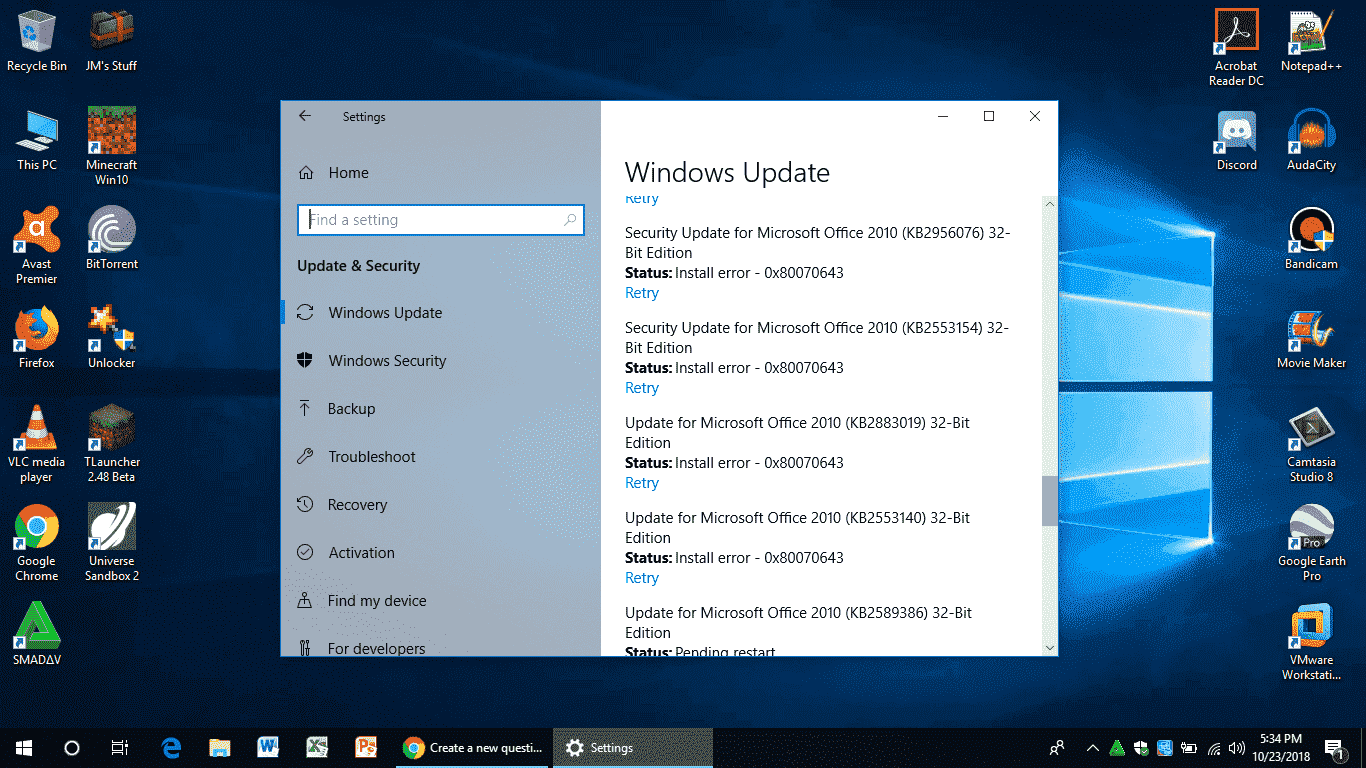Open the Backup settings page

tap(440, 409)
